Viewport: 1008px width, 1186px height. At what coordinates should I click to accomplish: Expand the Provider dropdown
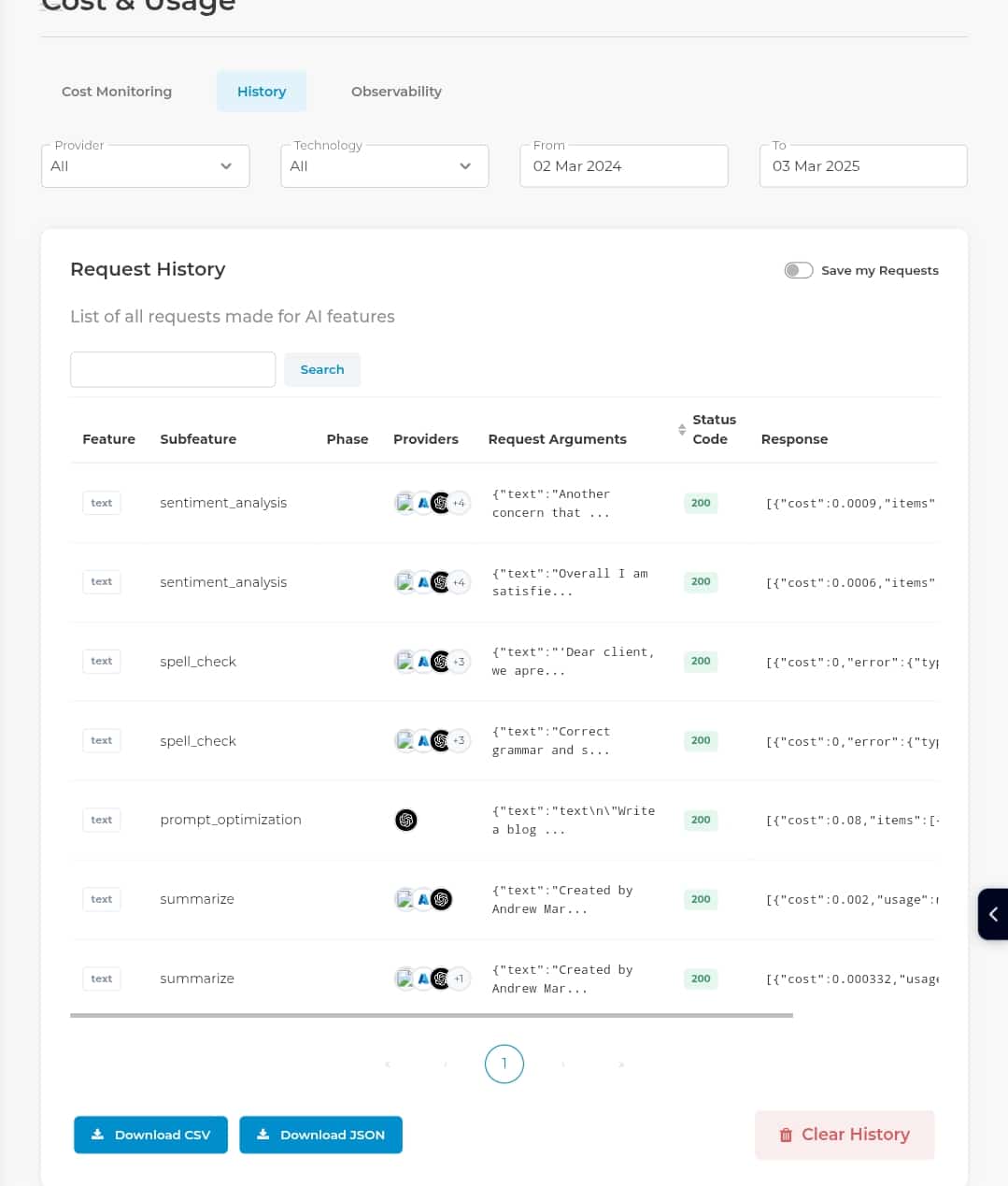click(x=146, y=165)
